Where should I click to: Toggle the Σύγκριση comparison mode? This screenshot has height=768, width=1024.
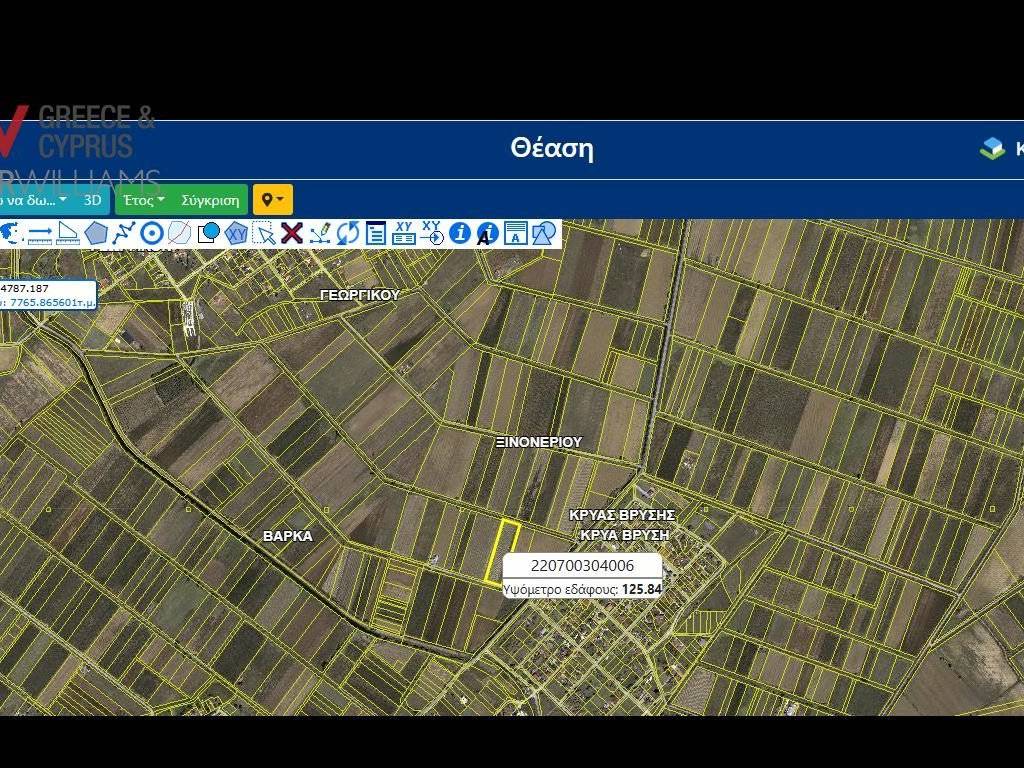(210, 200)
